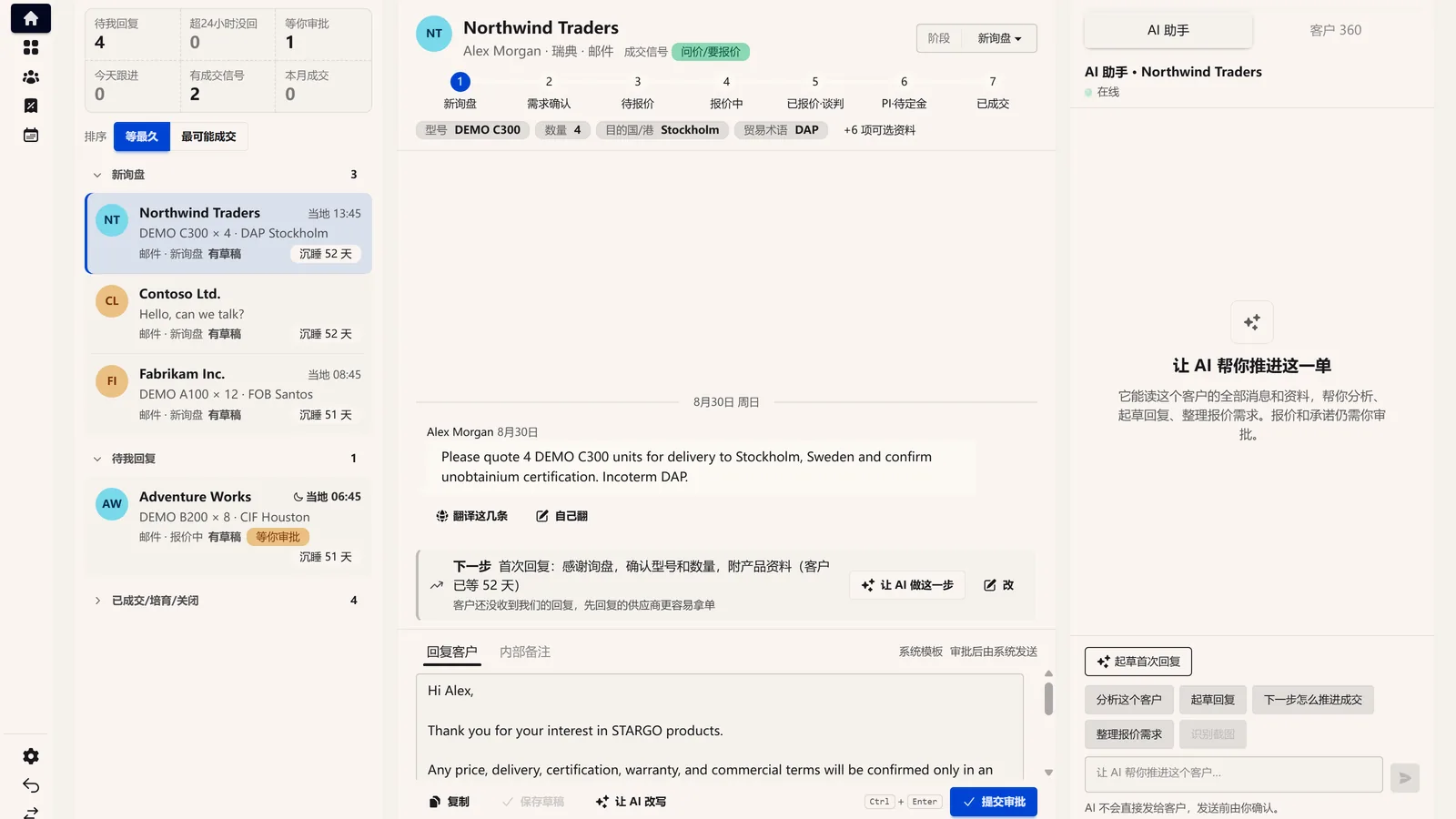The width and height of the screenshot is (1456, 819).
Task: Click the Adventure Works AW avatar
Action: [112, 504]
